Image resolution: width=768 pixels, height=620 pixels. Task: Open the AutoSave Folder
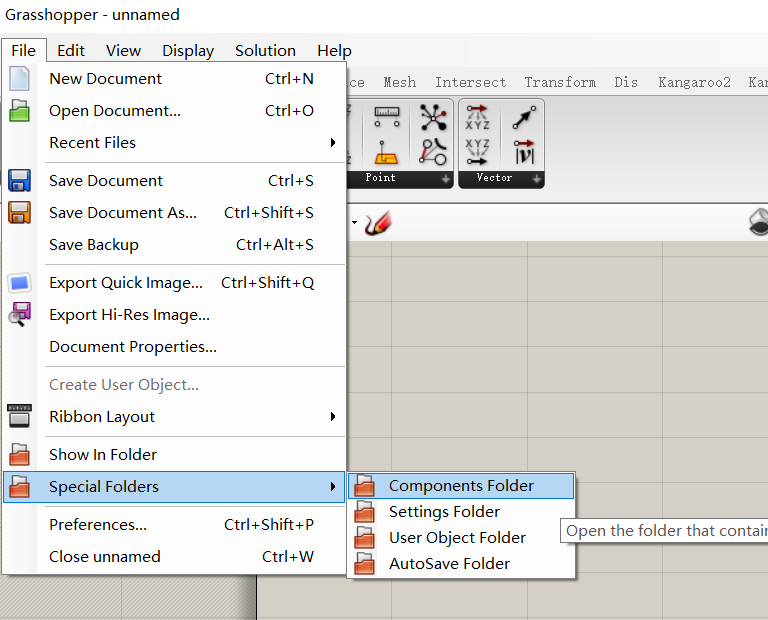461,564
